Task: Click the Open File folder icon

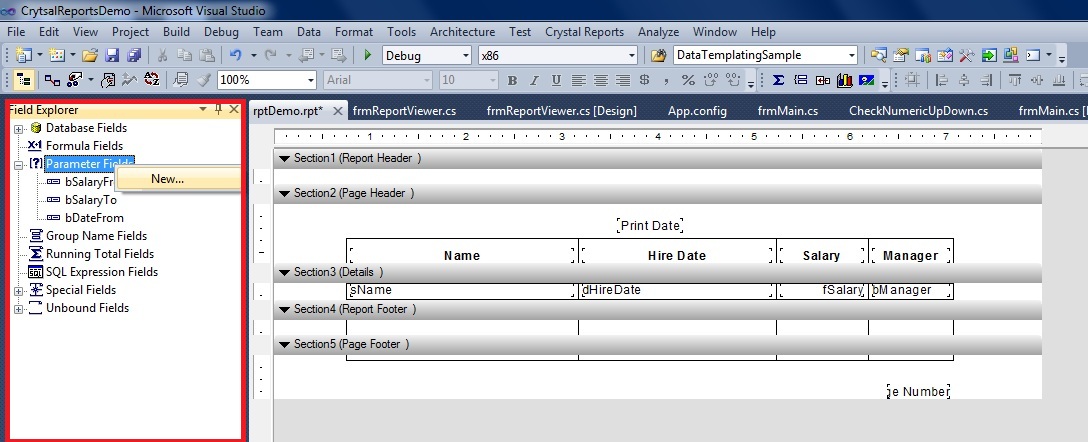Action: pyautogui.click(x=90, y=55)
